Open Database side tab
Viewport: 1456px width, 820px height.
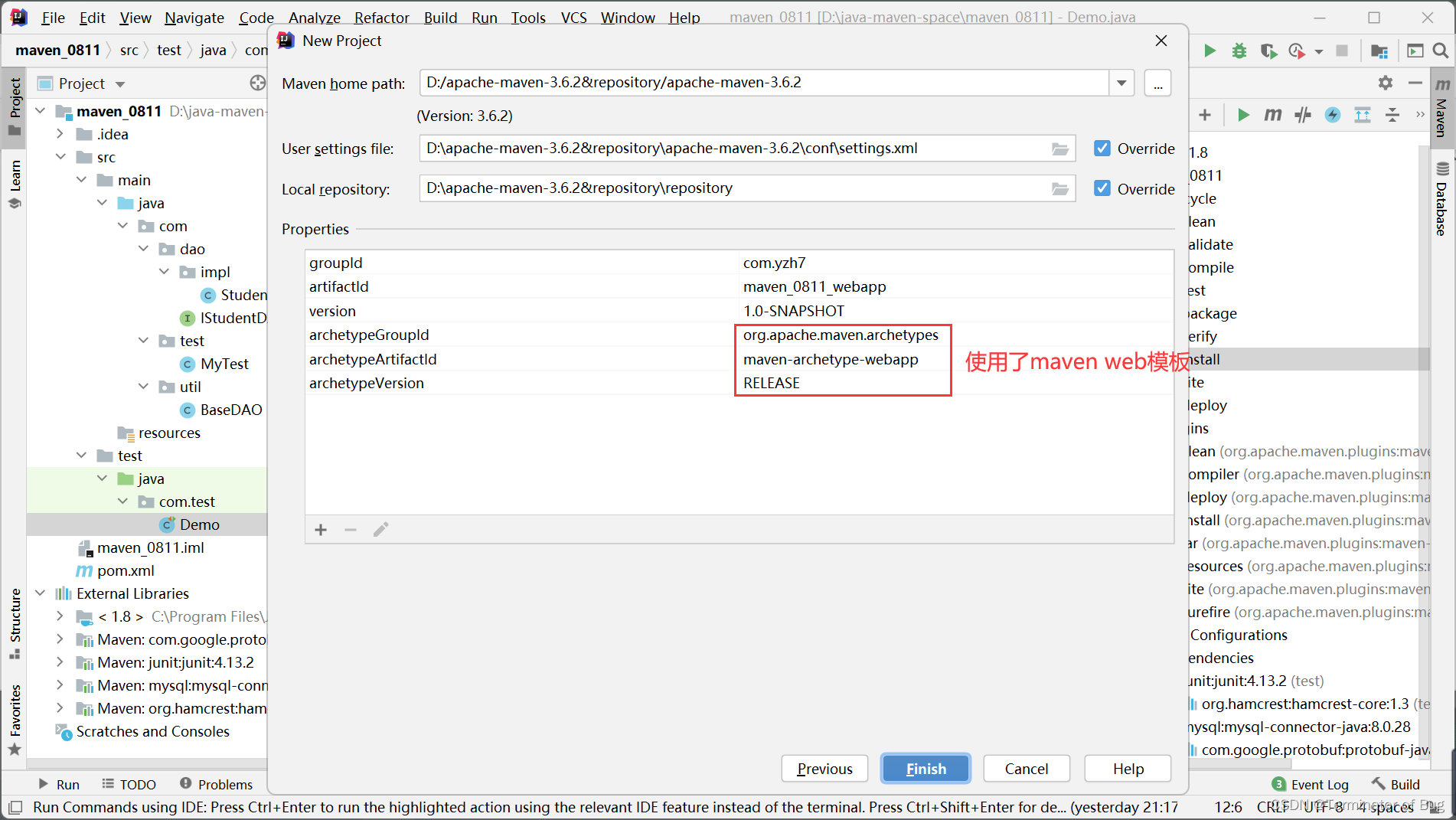[1442, 199]
